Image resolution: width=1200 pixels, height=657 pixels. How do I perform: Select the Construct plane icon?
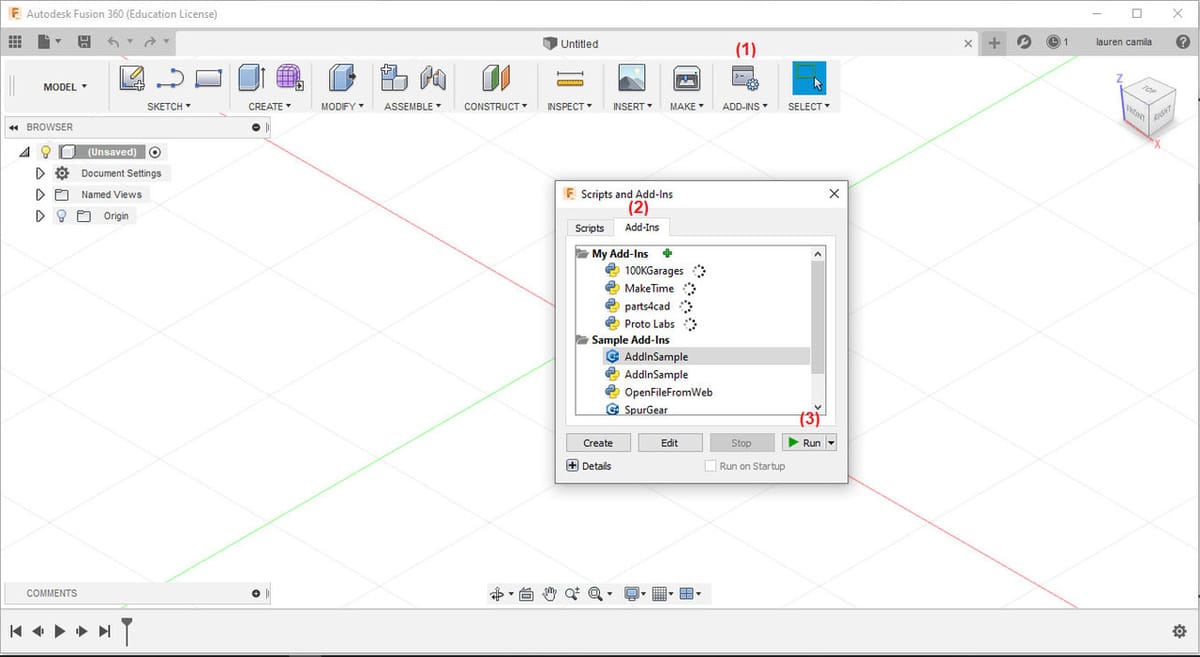click(x=496, y=78)
